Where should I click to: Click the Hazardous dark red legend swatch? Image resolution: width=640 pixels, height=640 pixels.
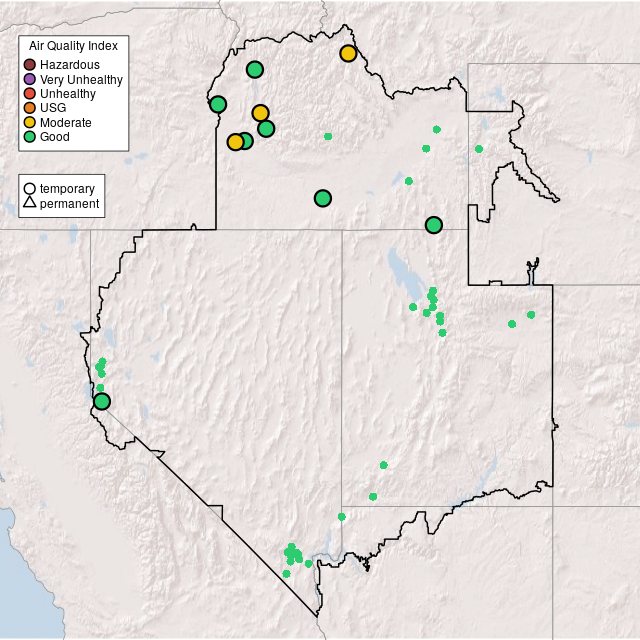click(30, 65)
